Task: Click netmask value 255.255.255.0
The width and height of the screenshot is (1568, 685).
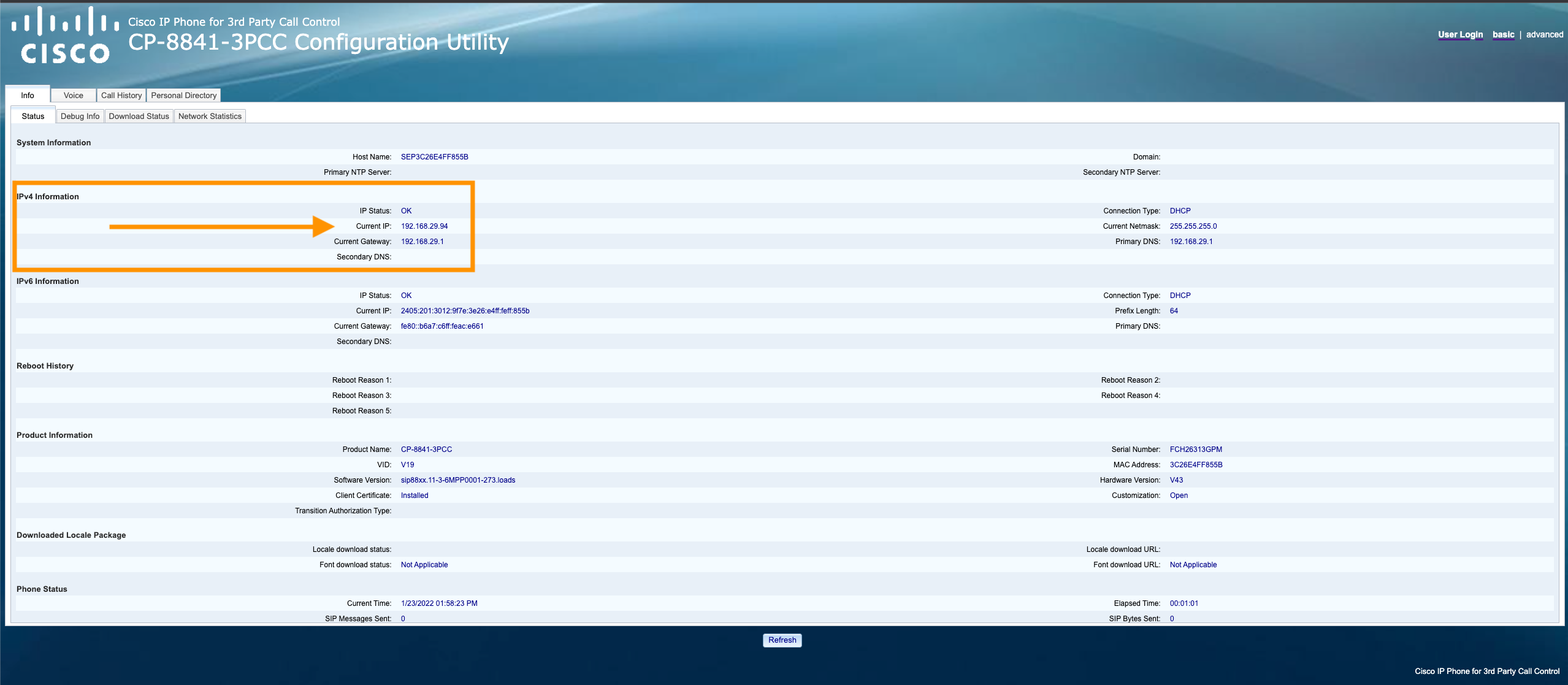Action: [x=1193, y=226]
